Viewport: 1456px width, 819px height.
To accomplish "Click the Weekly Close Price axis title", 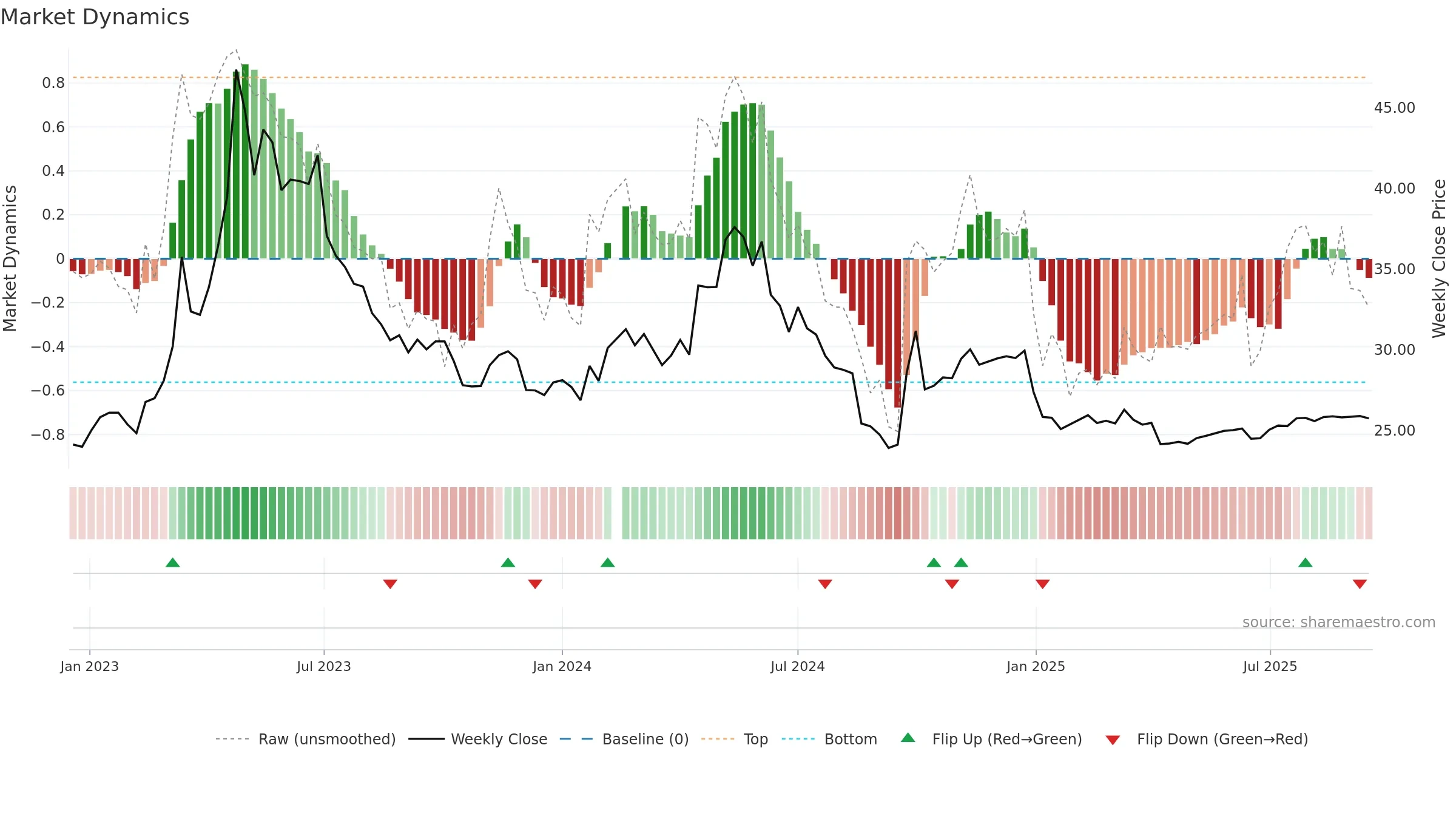I will (1439, 258).
